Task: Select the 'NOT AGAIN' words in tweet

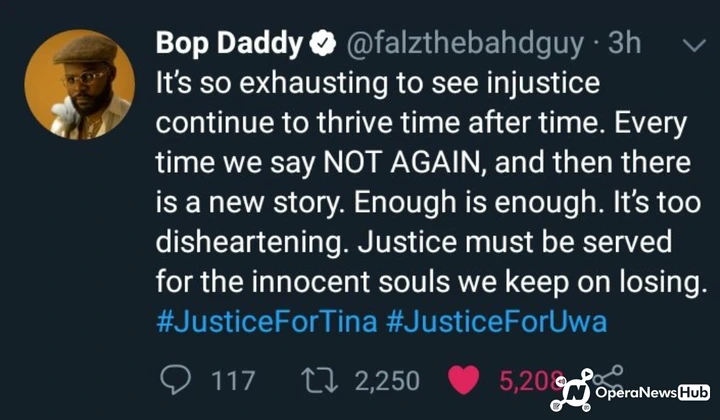Action: pos(399,162)
